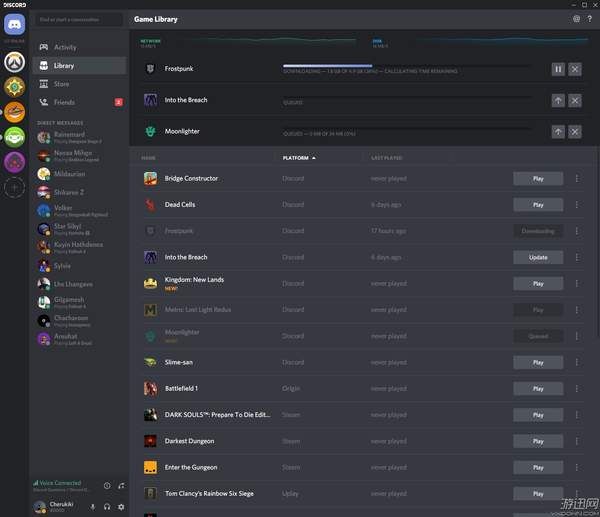Play Dead Cells
Screen dimensions: 600x517
(x=538, y=205)
